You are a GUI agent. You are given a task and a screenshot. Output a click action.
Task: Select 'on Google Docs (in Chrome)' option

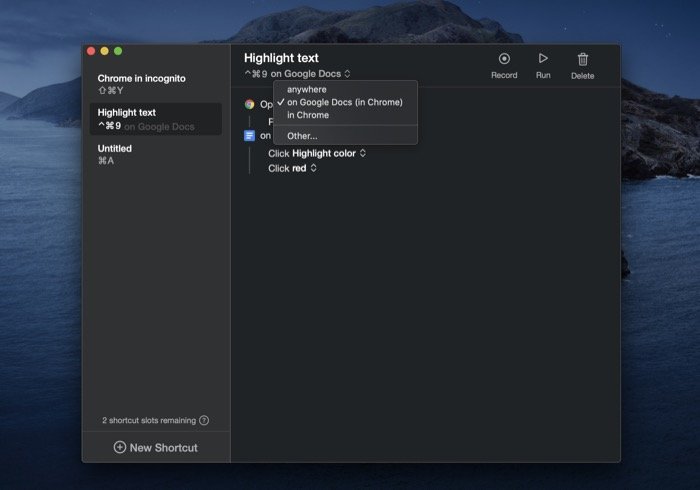tap(345, 102)
